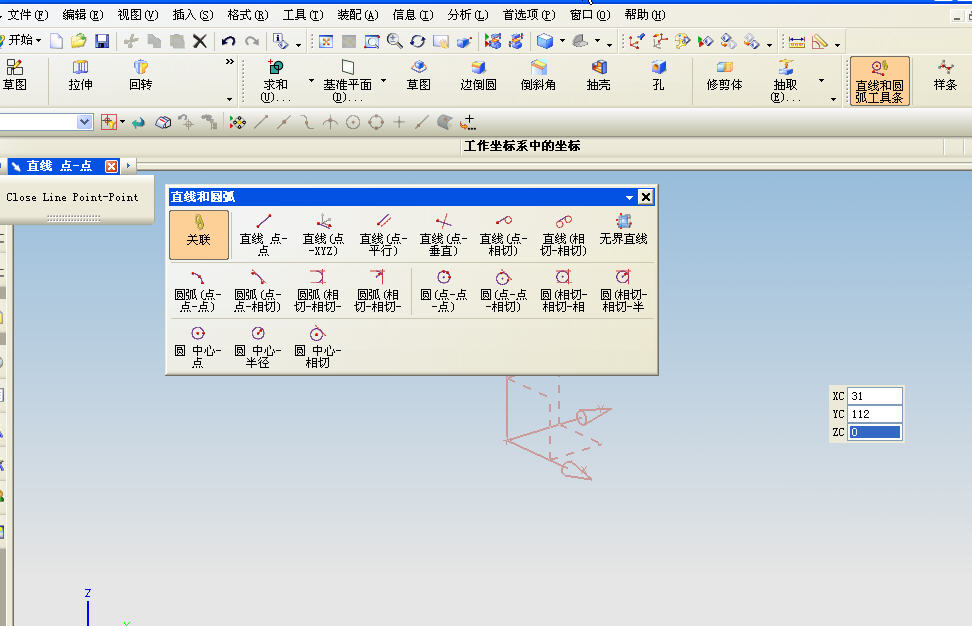Toggle the midpoint snap icon
The image size is (972, 626).
(x=284, y=122)
